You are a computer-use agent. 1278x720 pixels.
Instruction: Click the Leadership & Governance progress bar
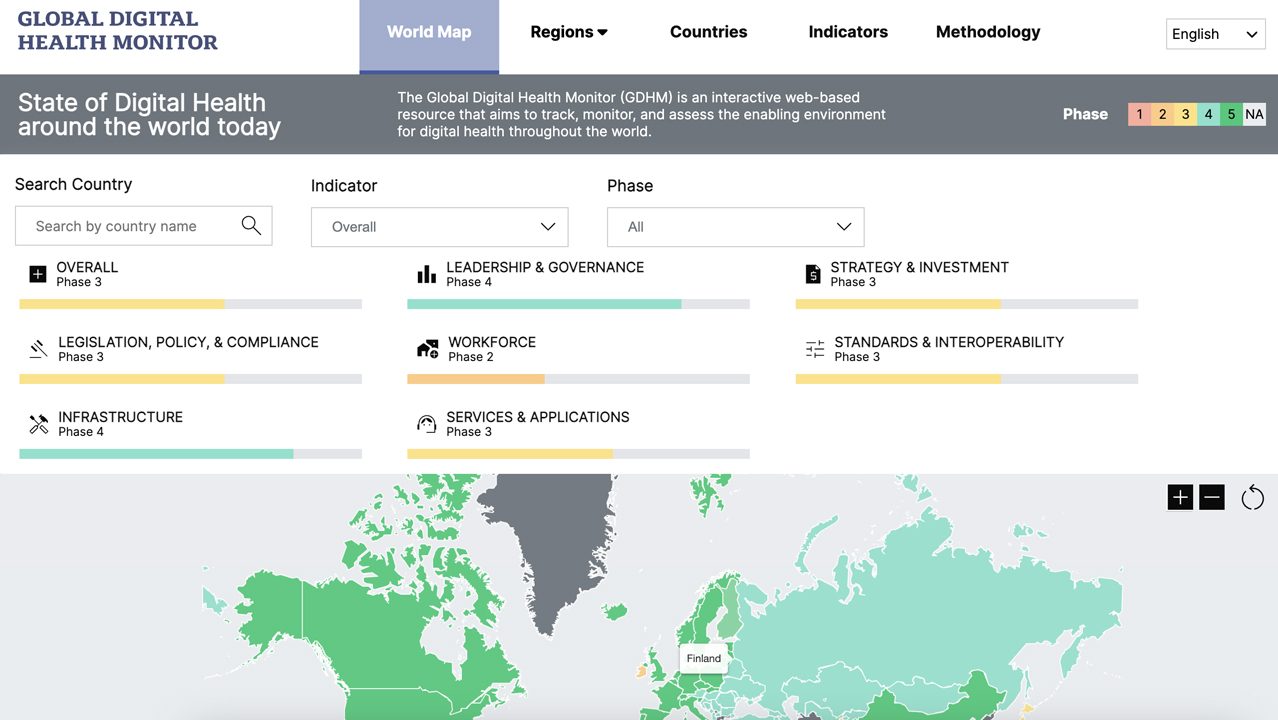pyautogui.click(x=578, y=304)
